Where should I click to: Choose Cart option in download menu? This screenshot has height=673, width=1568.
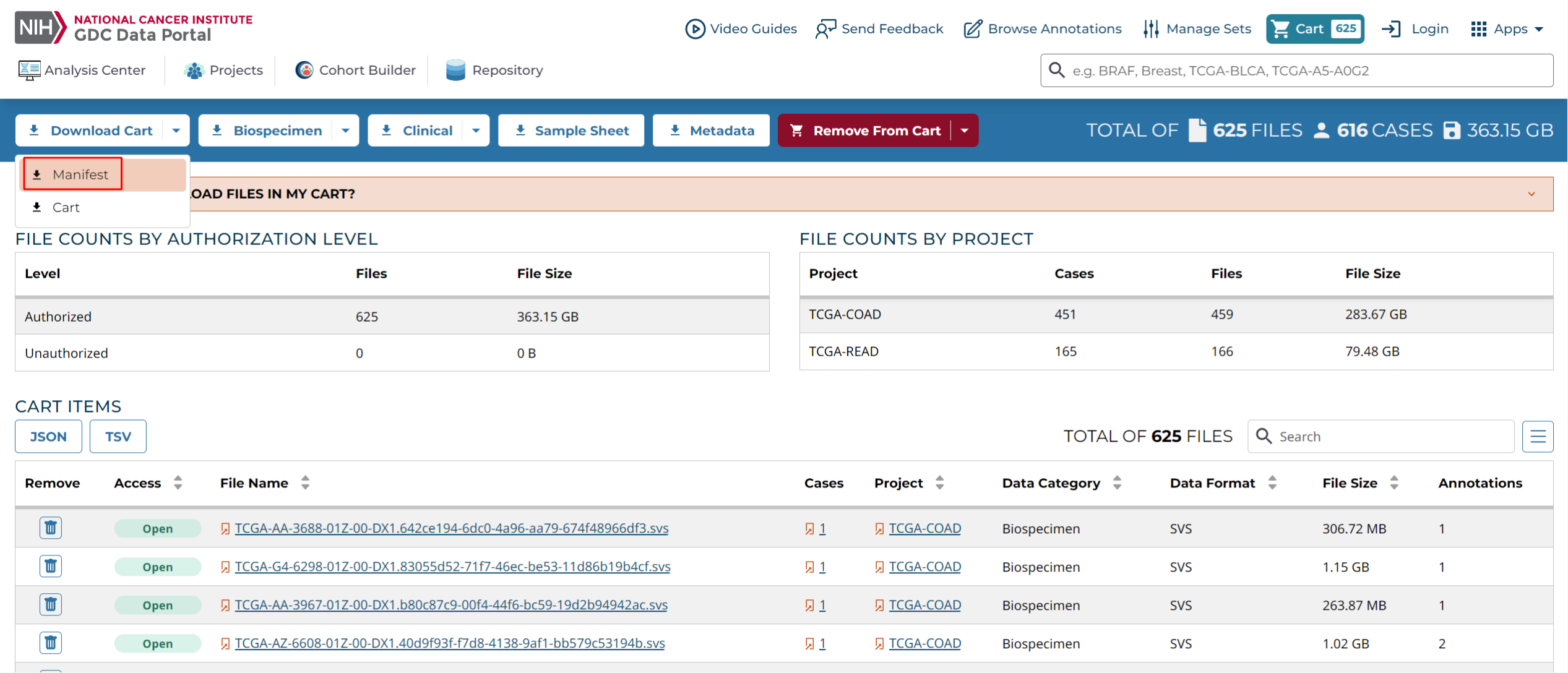[66, 207]
